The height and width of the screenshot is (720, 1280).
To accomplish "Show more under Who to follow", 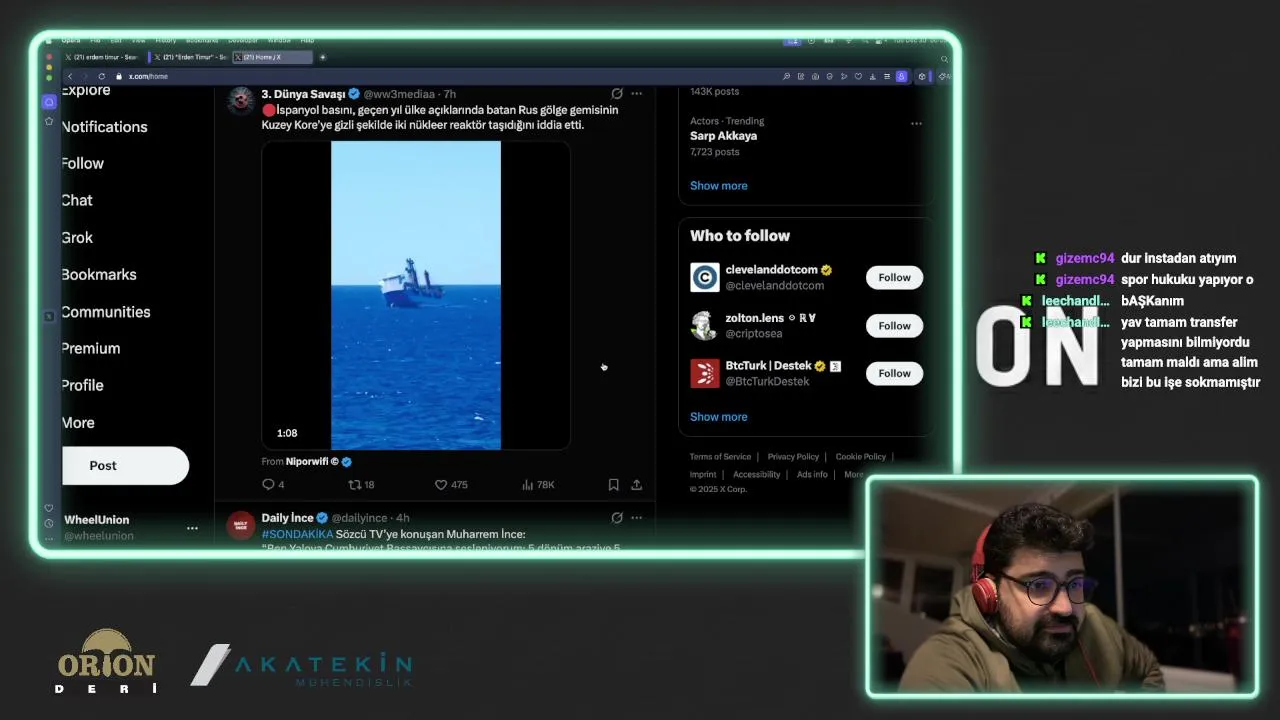I will point(718,417).
